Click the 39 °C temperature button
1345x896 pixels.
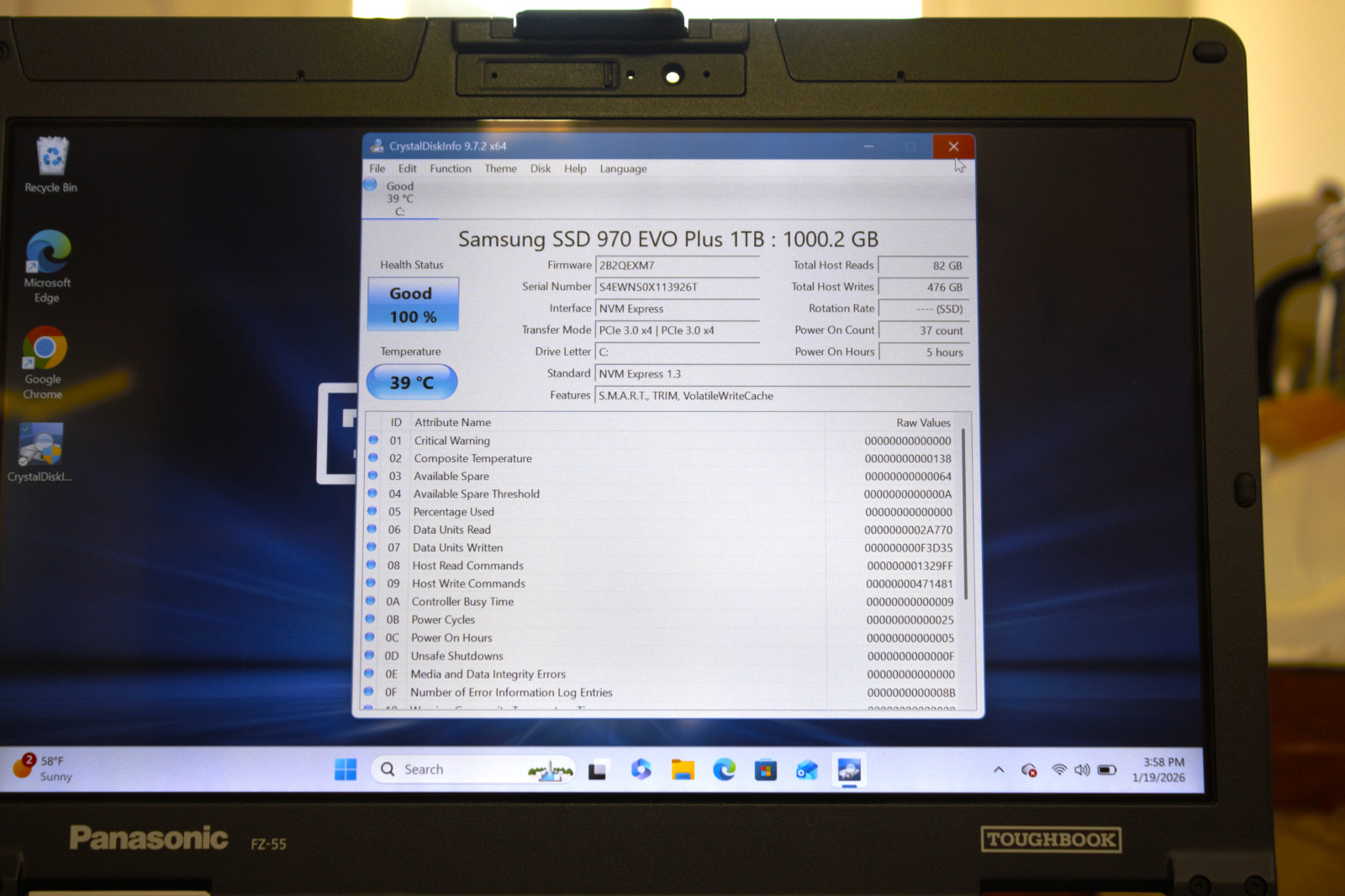pyautogui.click(x=412, y=382)
